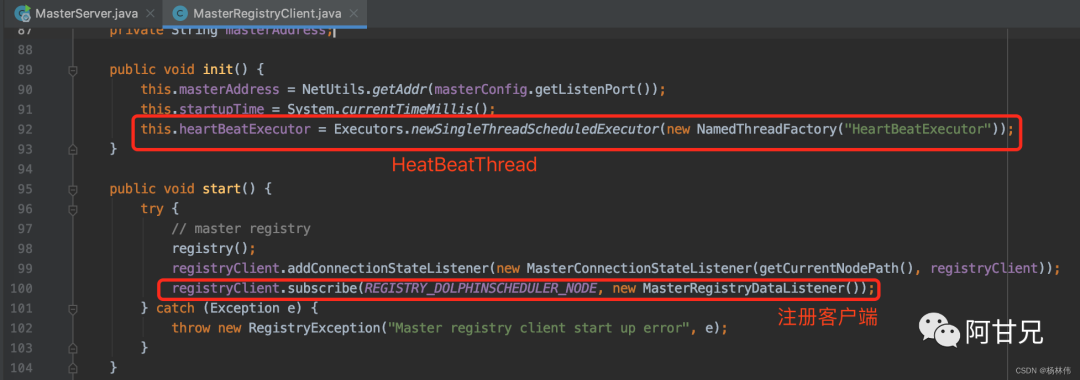Collapse the start() method at line 95
1080x380 pixels.
pyautogui.click(x=74, y=189)
